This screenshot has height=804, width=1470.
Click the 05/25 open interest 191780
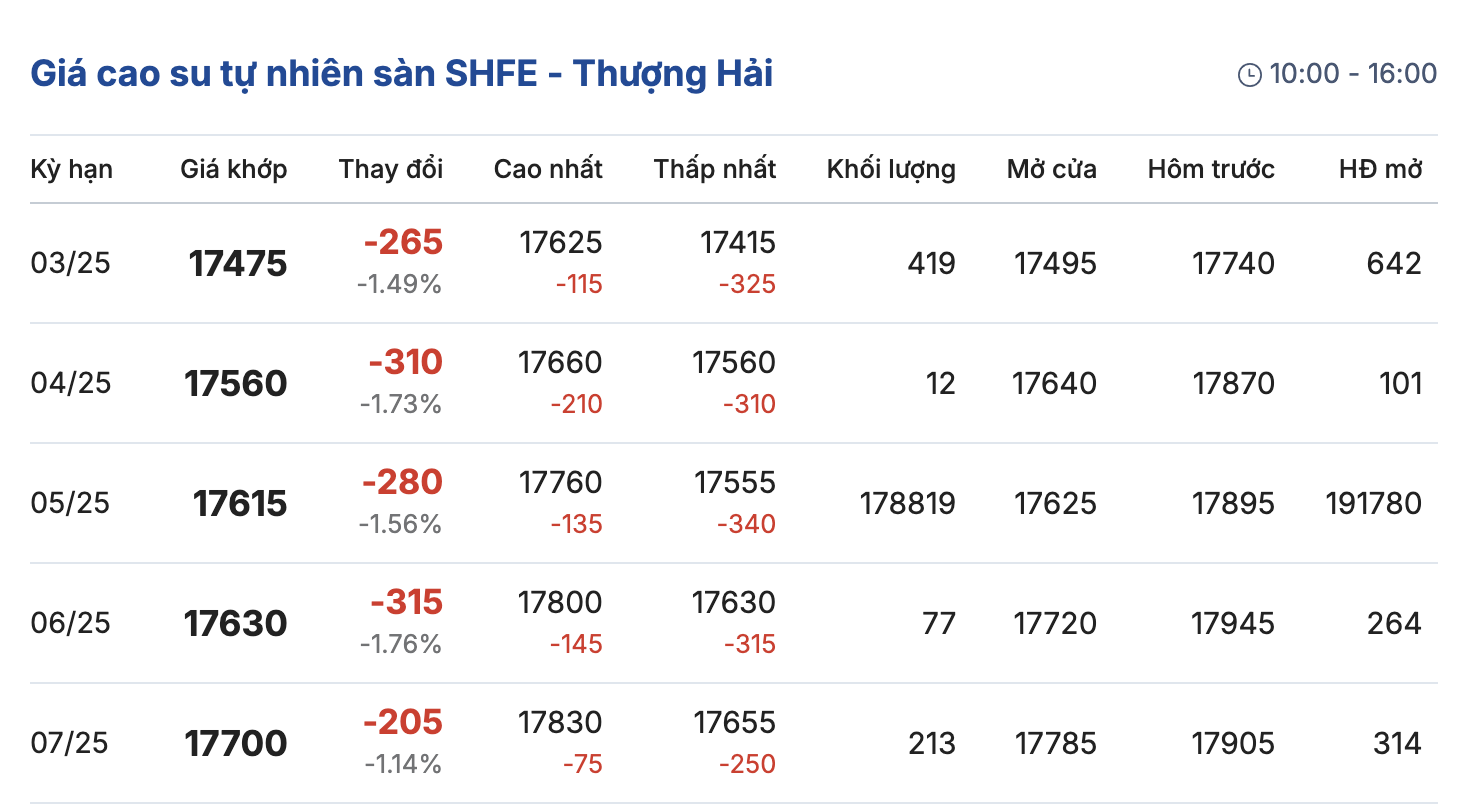1373,503
